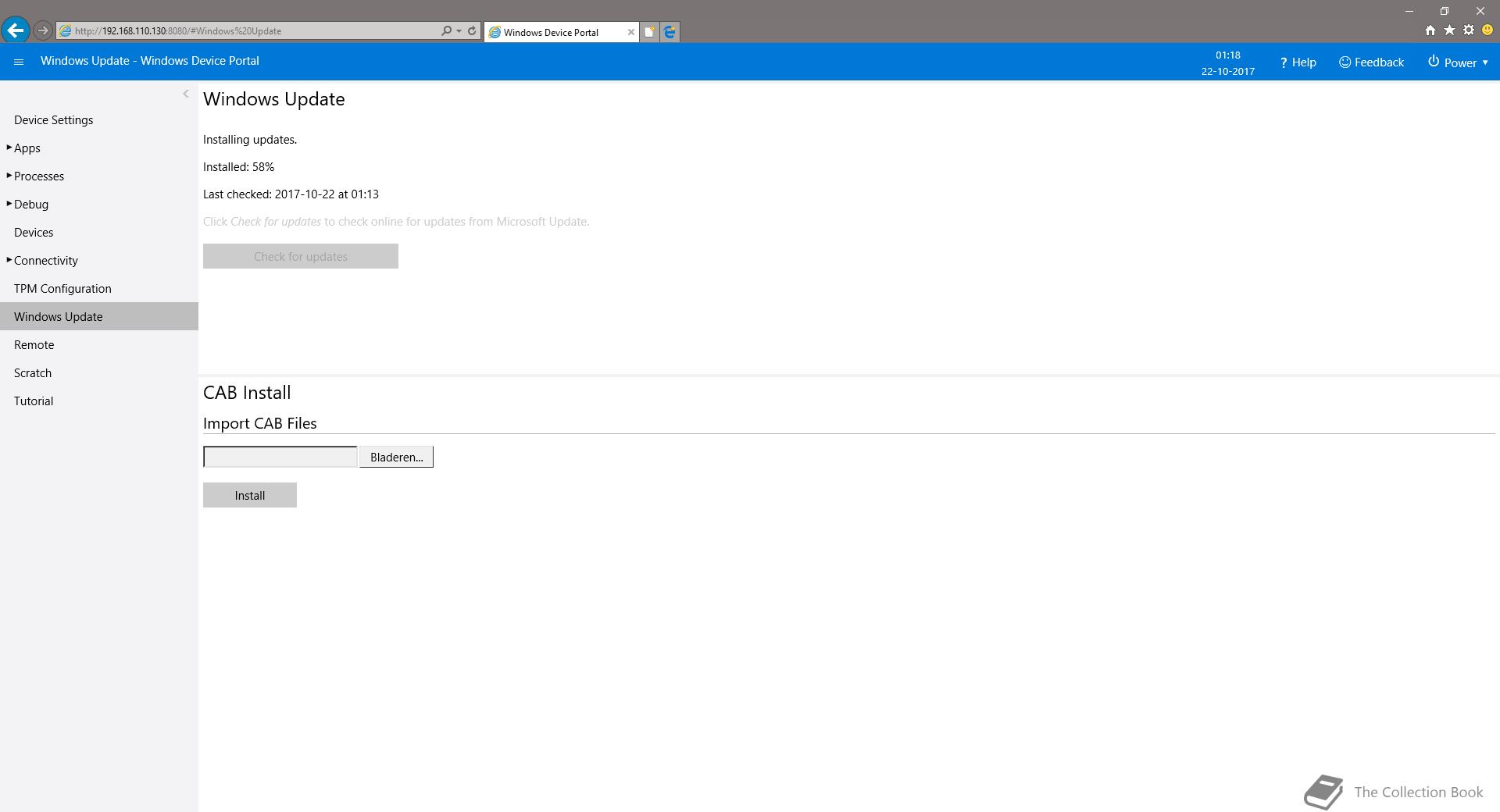
Task: Click the device clock showing 01:18
Action: click(x=1228, y=55)
